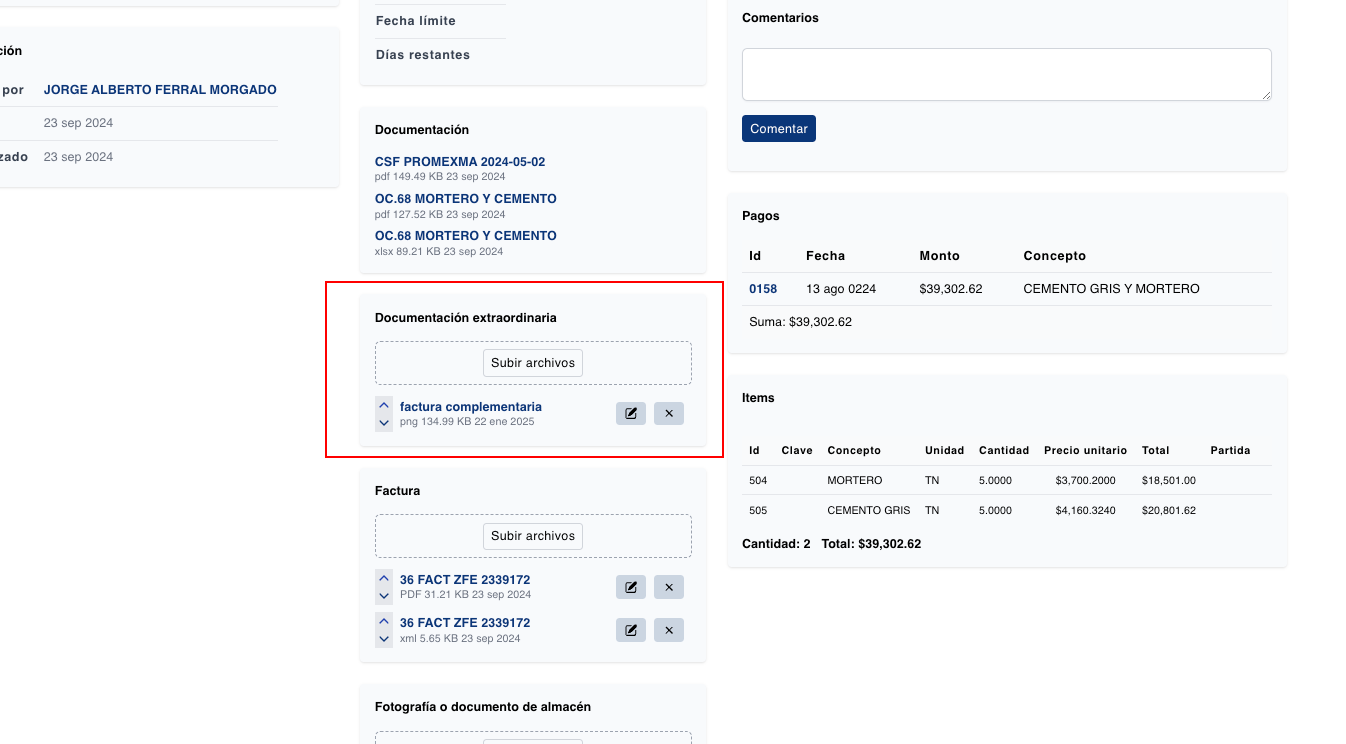Delete the factura complementaria file

[668, 413]
